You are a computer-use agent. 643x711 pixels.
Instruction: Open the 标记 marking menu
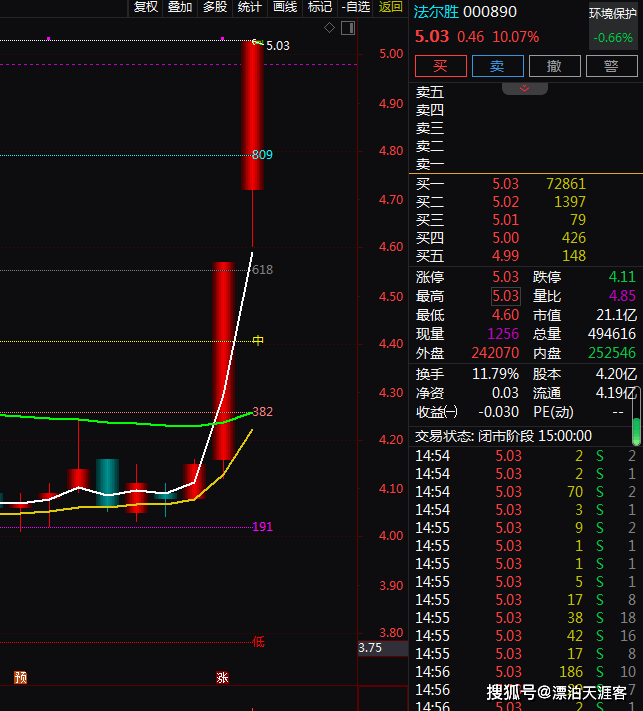(320, 7)
